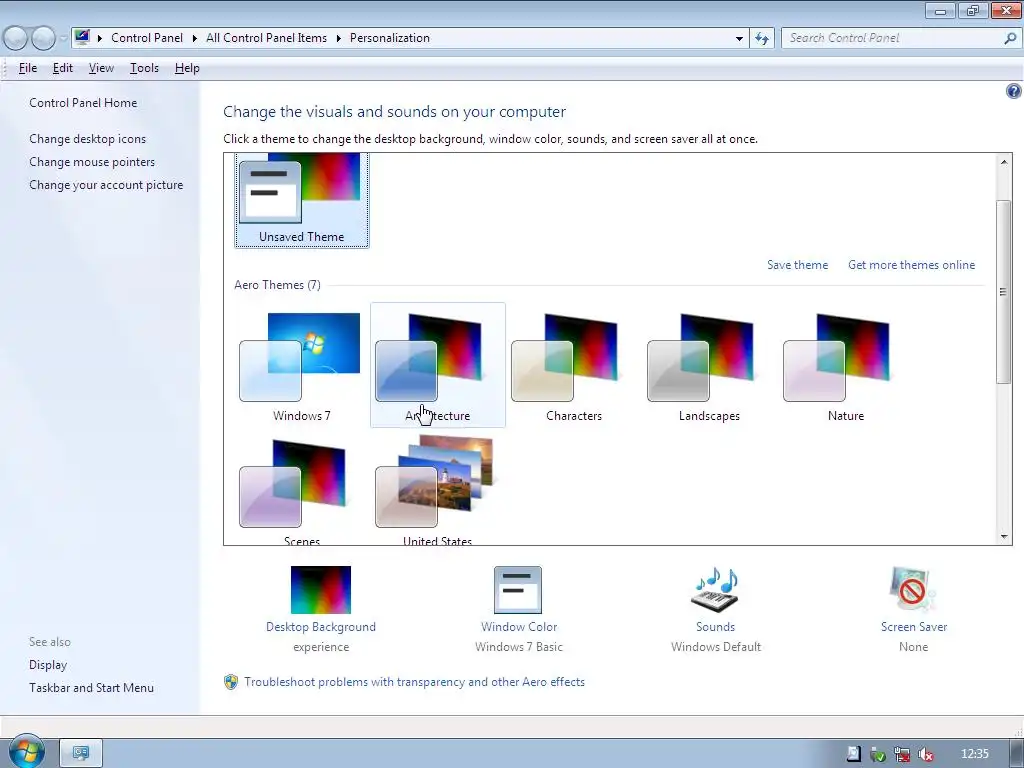The width and height of the screenshot is (1024, 768).
Task: Expand the arrow after Control Panel breadcrumb
Action: [195, 38]
